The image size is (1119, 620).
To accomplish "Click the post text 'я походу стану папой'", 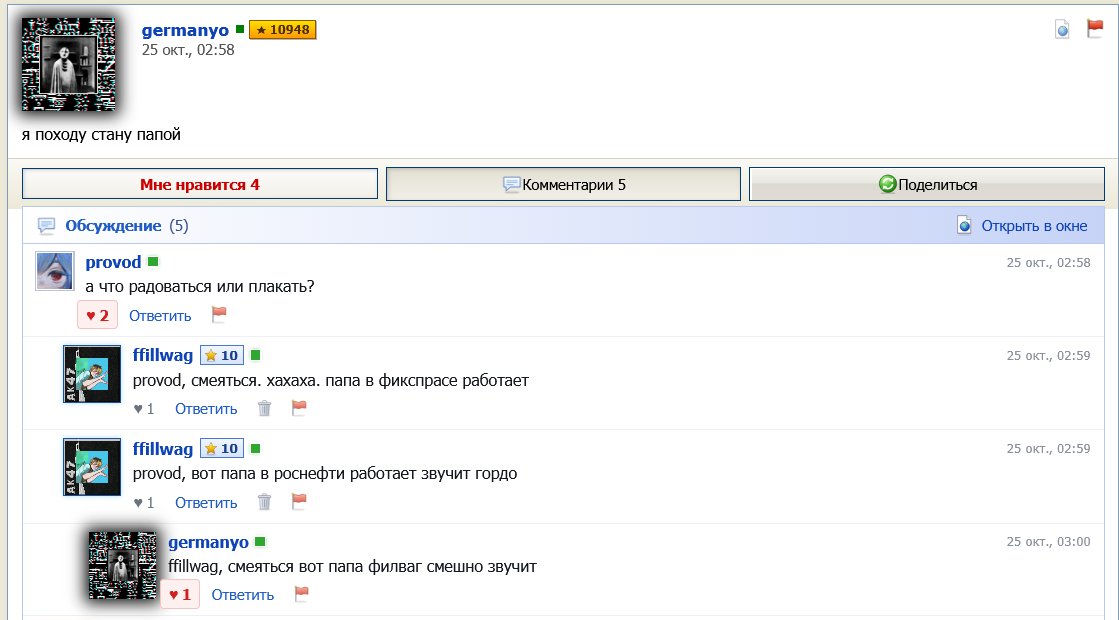I will click(x=101, y=134).
